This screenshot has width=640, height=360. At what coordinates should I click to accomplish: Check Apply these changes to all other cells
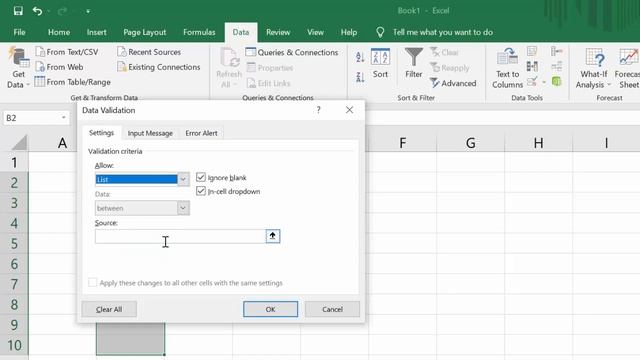tap(93, 282)
